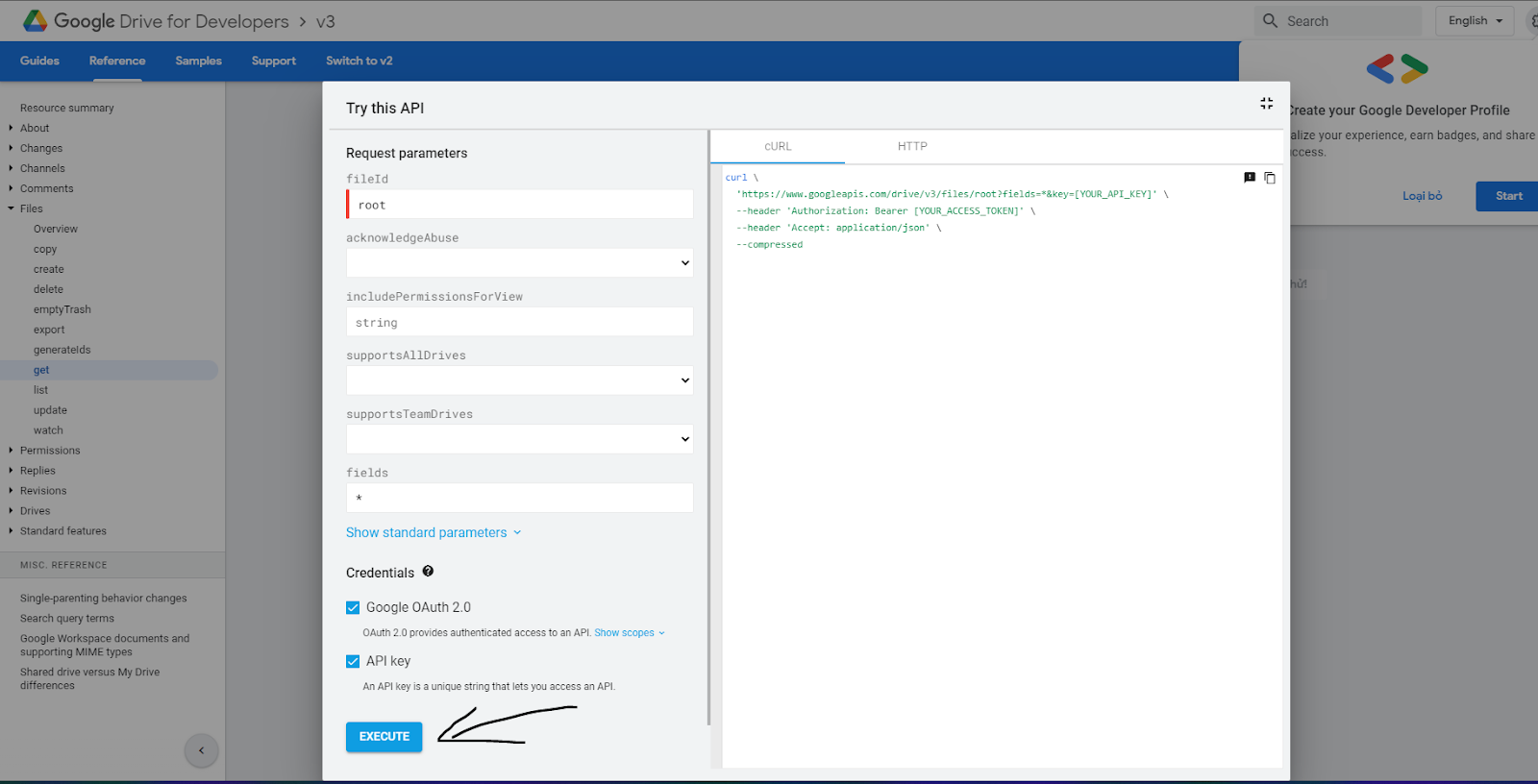Click Switch to v2 tab
The image size is (1538, 784).
359,61
